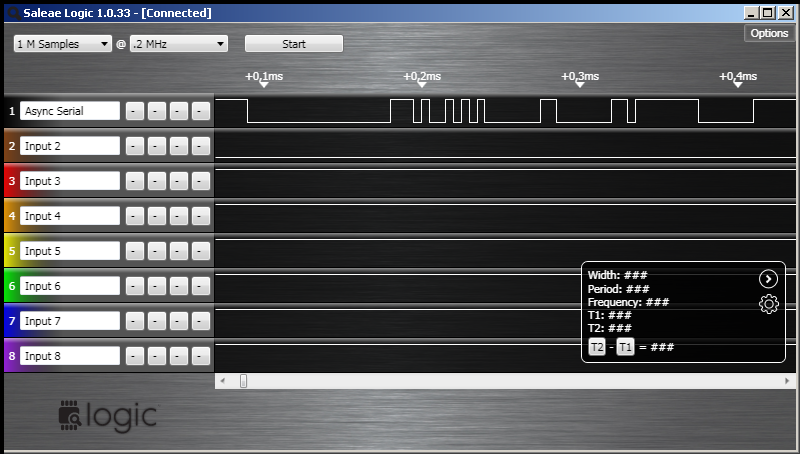The width and height of the screenshot is (800, 454).
Task: Toggle second trigger button on Input 3 row
Action: 157,181
